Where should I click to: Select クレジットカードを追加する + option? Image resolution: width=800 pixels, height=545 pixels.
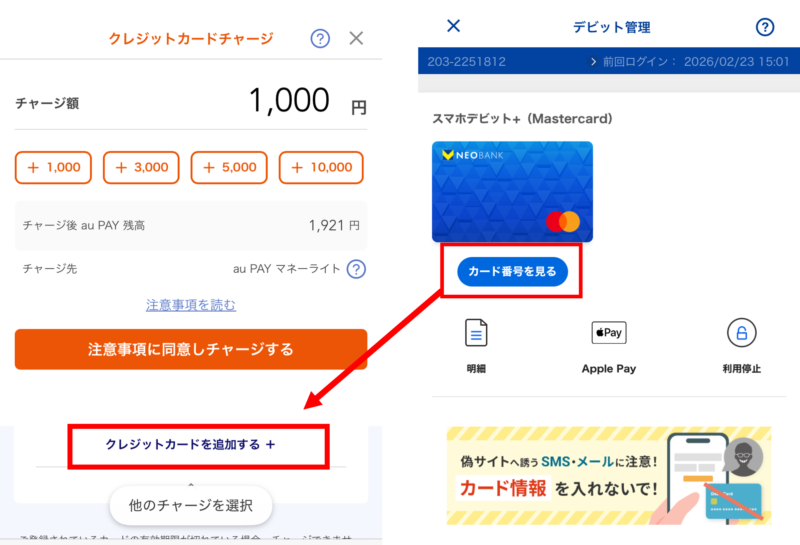(190, 444)
